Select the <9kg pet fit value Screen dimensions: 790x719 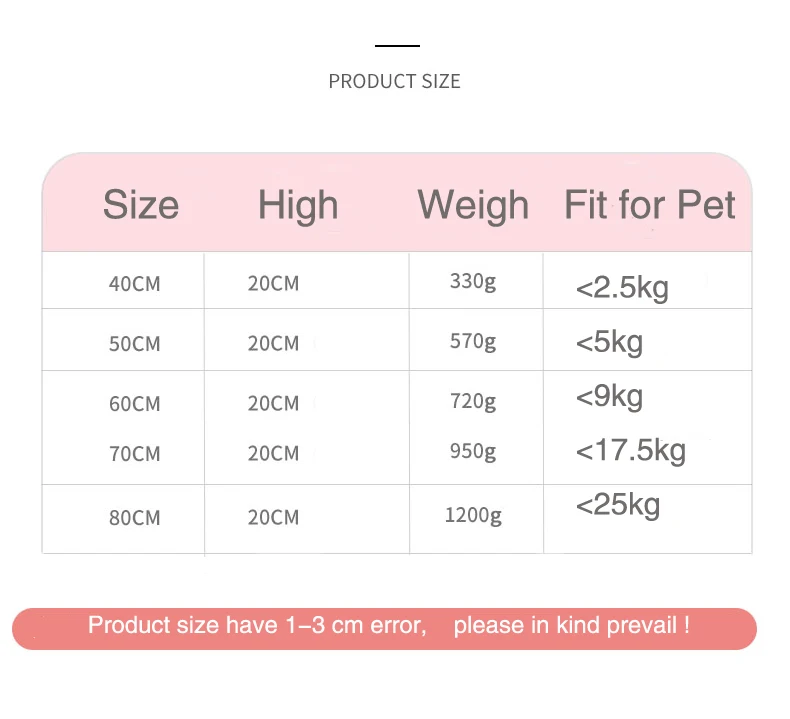(x=609, y=397)
